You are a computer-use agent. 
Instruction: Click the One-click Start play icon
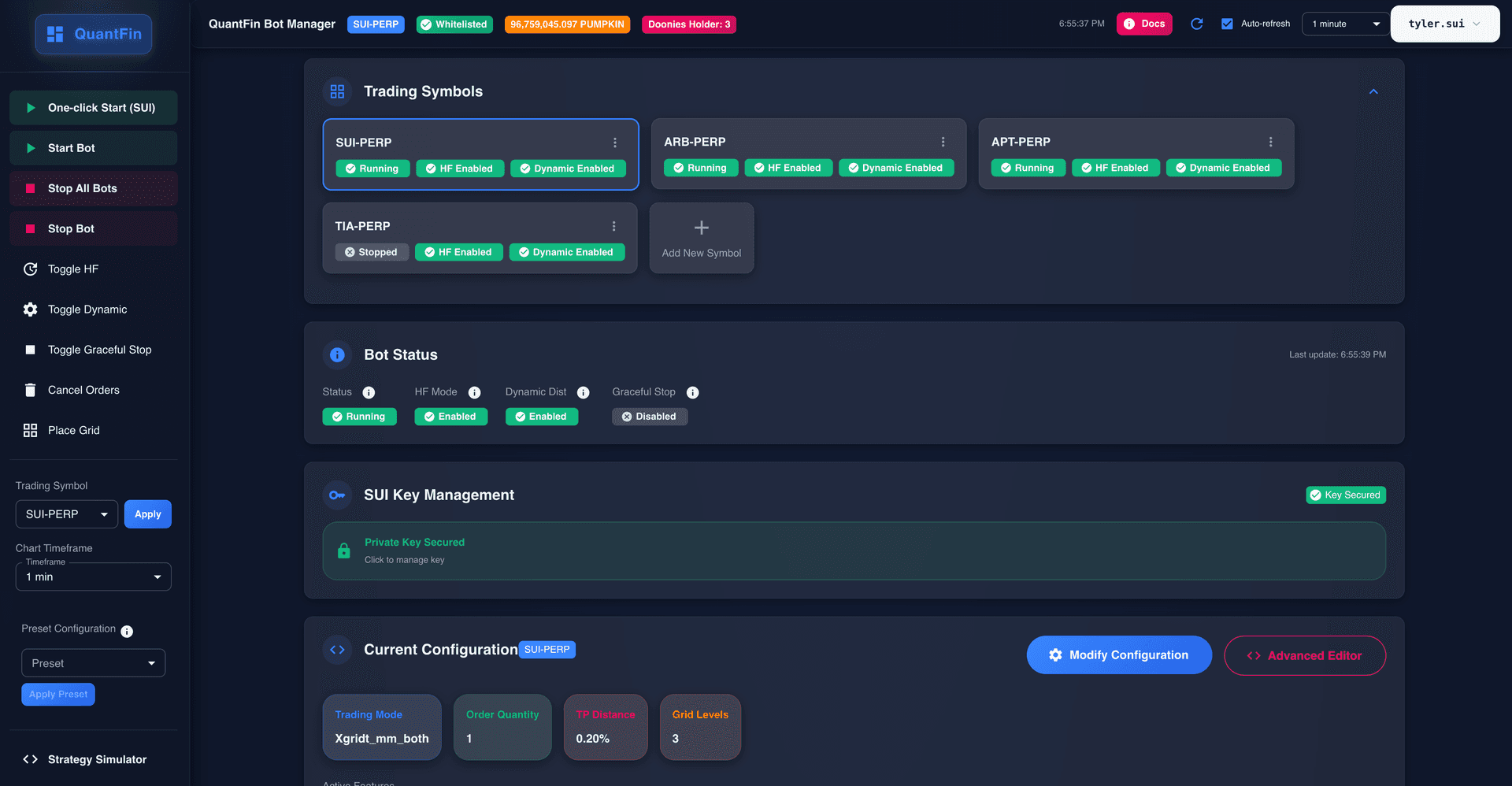click(31, 108)
